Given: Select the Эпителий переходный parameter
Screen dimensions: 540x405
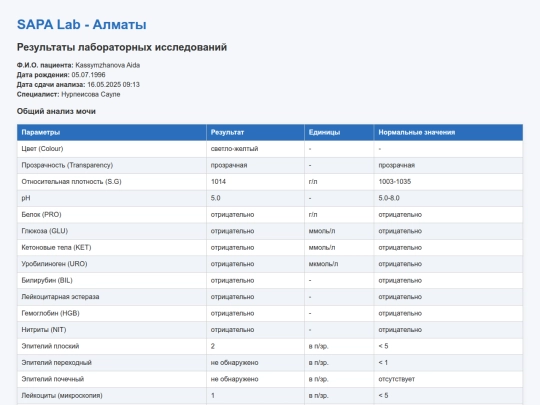Looking at the screenshot, I should pos(56,363).
